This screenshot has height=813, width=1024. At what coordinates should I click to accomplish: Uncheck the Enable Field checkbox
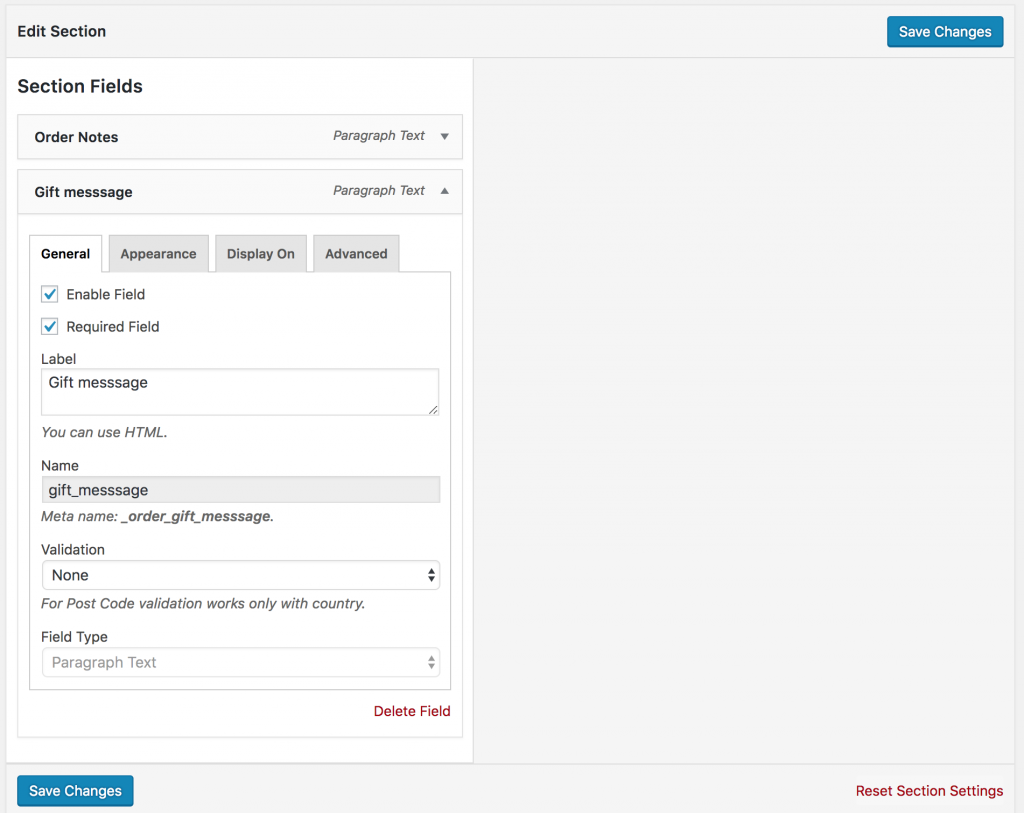50,294
